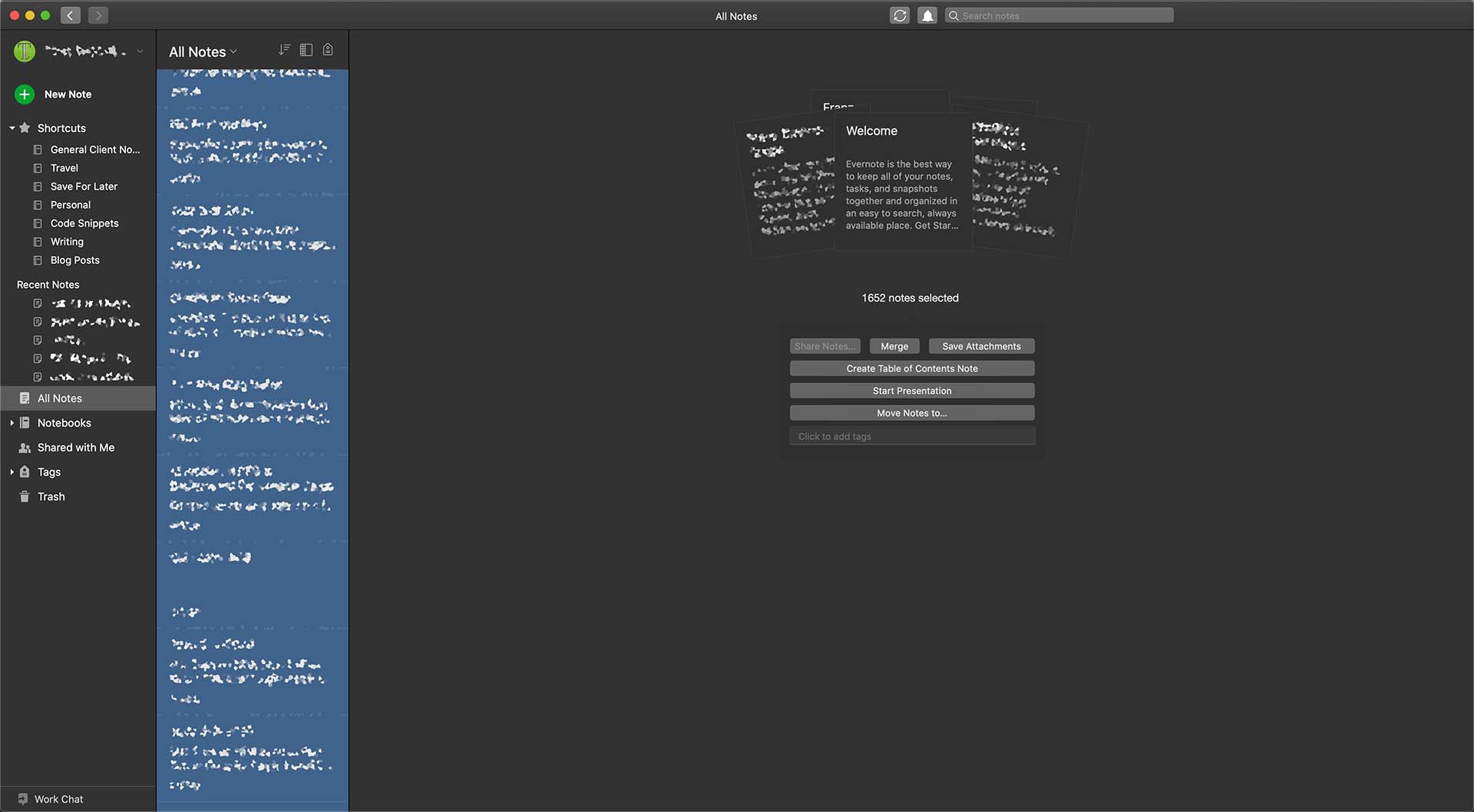This screenshot has width=1474, height=812.
Task: Click the Save Attachments button
Action: (981, 346)
